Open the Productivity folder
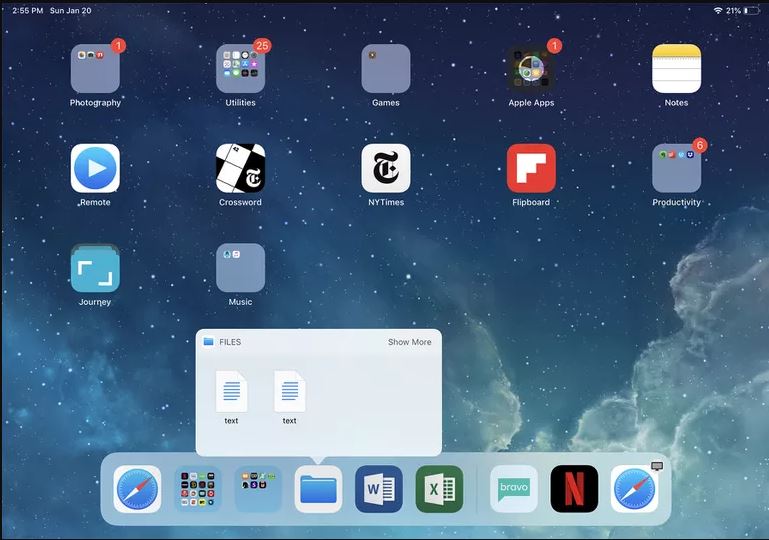The image size is (769, 540). tap(676, 168)
